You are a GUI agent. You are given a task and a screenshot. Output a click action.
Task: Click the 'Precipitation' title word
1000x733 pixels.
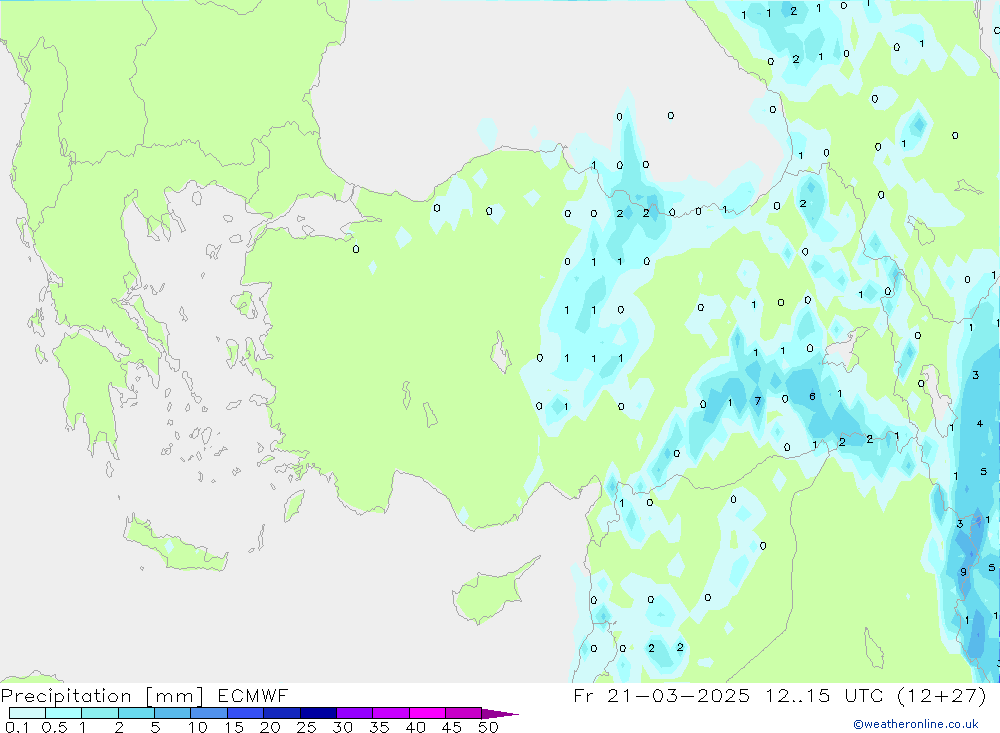(x=66, y=696)
